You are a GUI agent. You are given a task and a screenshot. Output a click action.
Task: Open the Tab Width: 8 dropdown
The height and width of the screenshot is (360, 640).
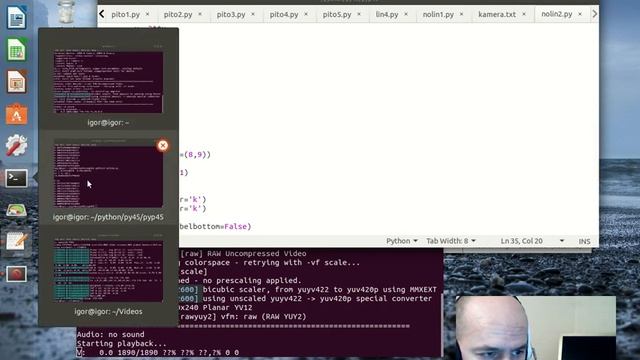point(451,241)
